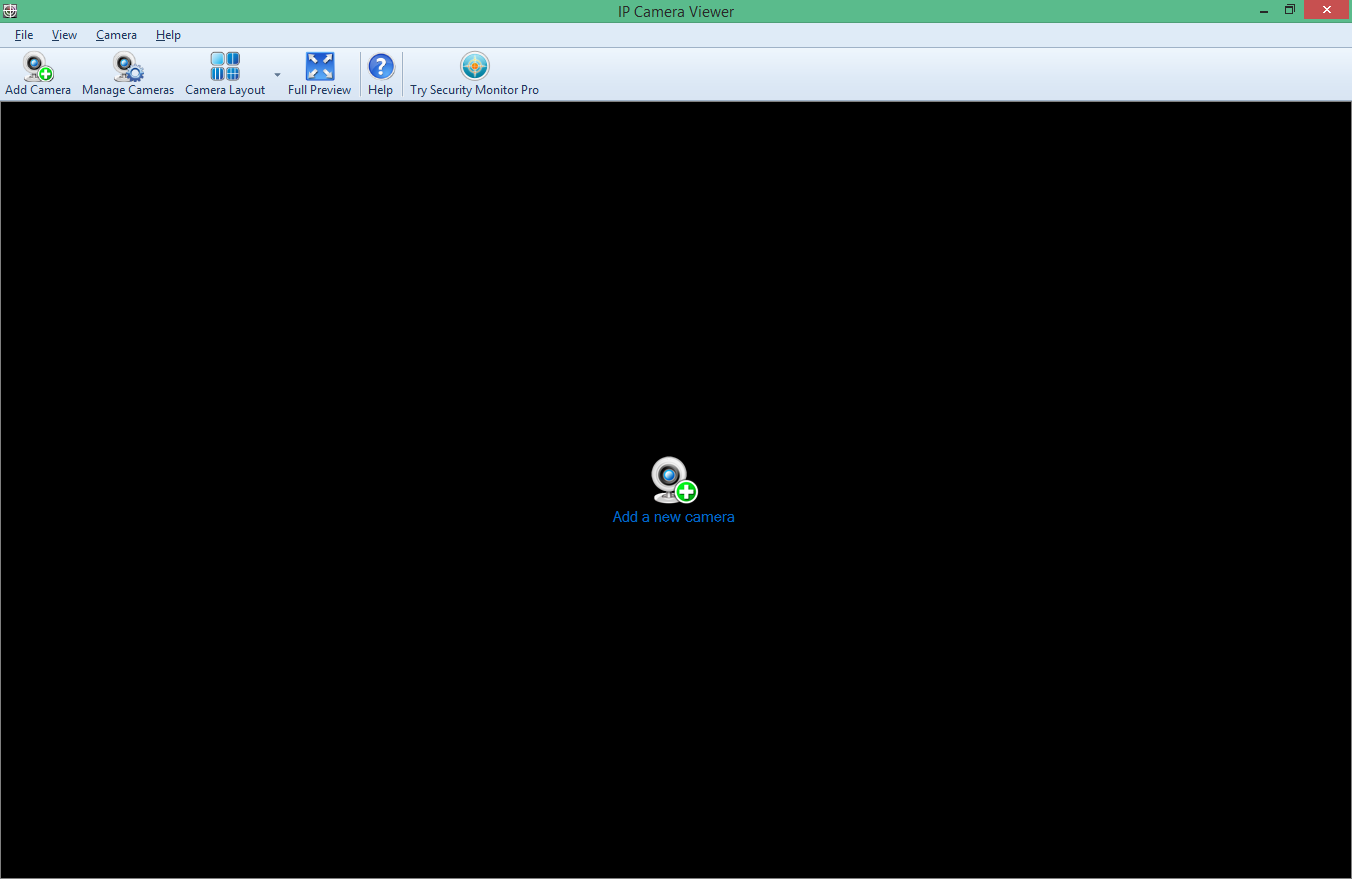
Task: Open the File menu
Action: (24, 35)
